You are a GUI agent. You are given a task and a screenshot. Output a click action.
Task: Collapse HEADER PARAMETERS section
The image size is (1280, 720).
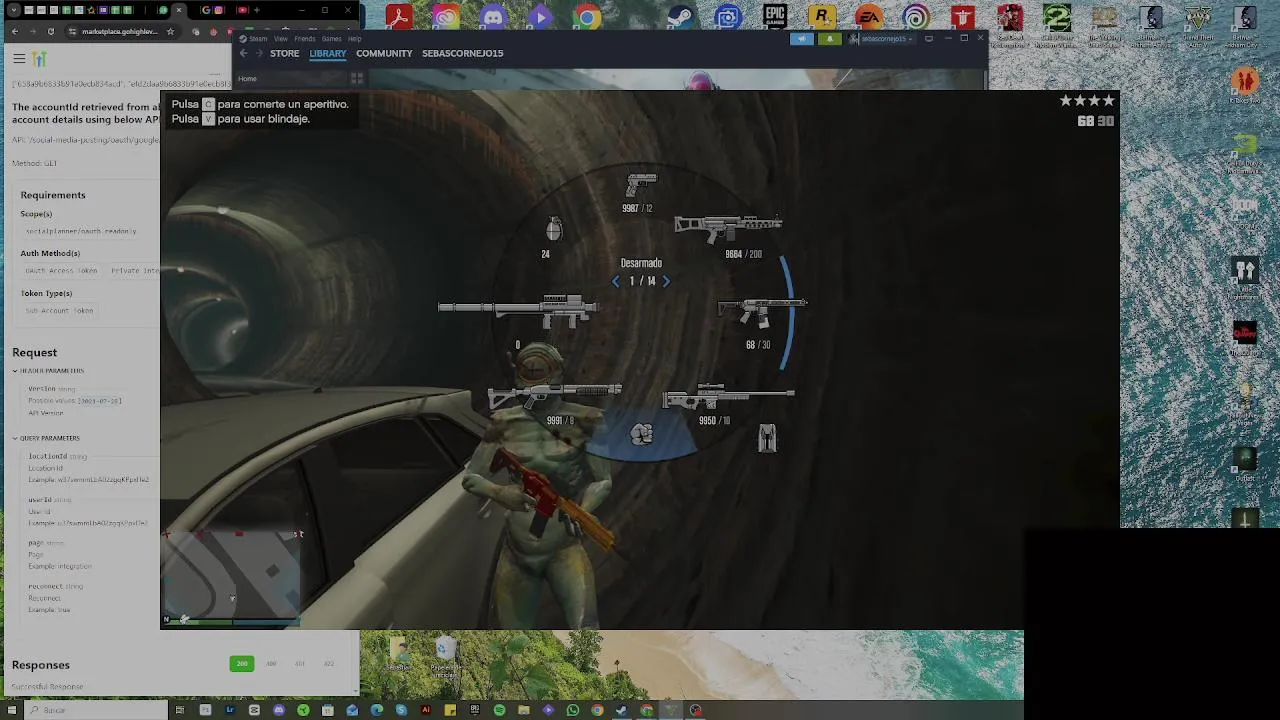49,371
